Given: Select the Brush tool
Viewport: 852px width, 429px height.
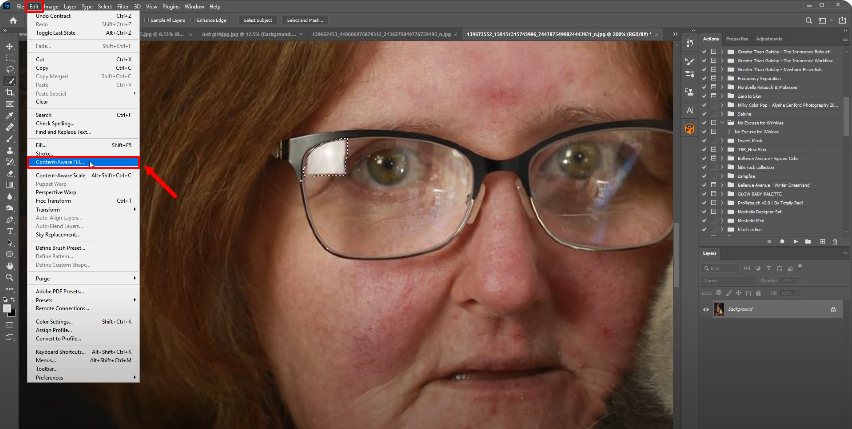Looking at the screenshot, I should click(10, 138).
